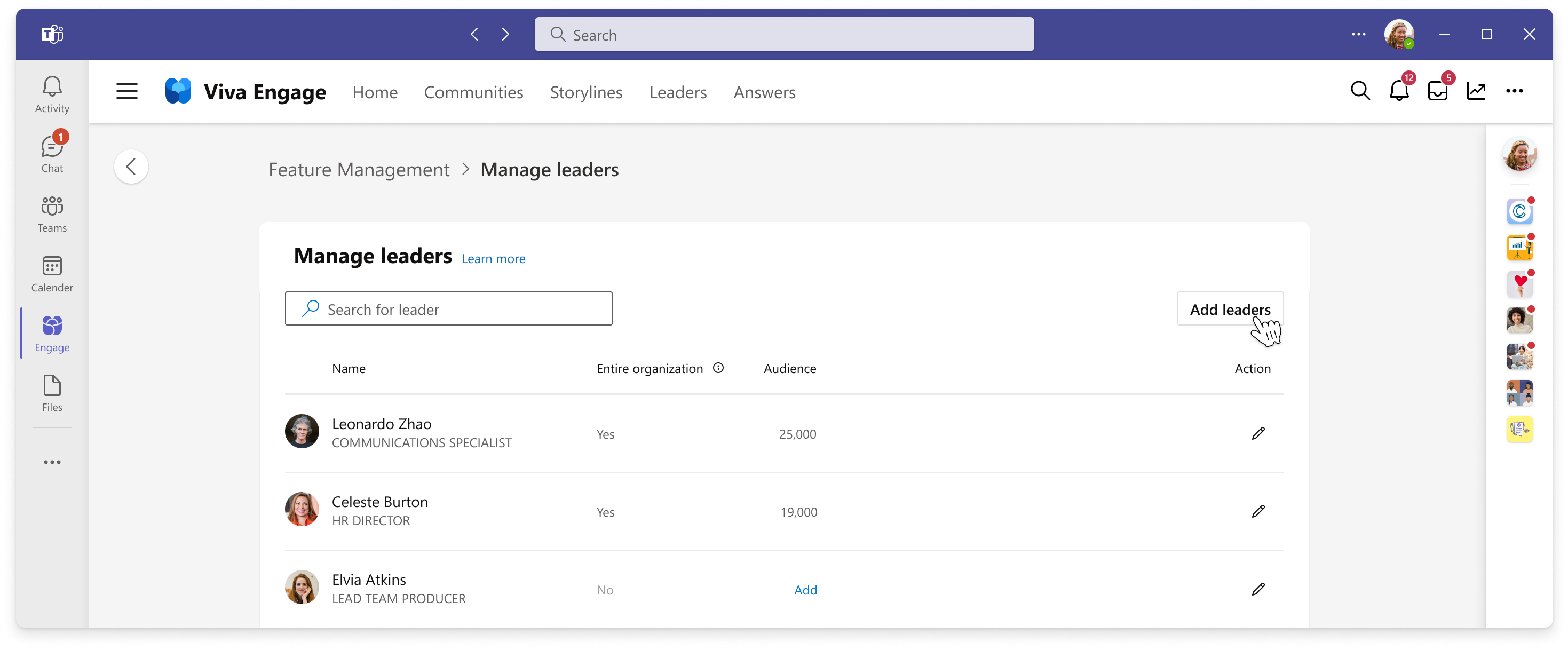Click the Microsoft Teams logo
Screen dimensions: 1568x650
tap(52, 34)
